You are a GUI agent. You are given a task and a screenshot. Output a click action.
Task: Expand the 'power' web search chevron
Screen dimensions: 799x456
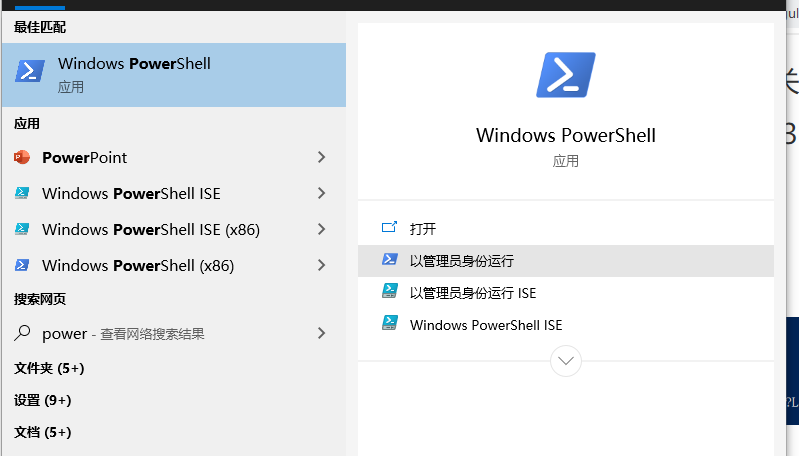point(321,333)
